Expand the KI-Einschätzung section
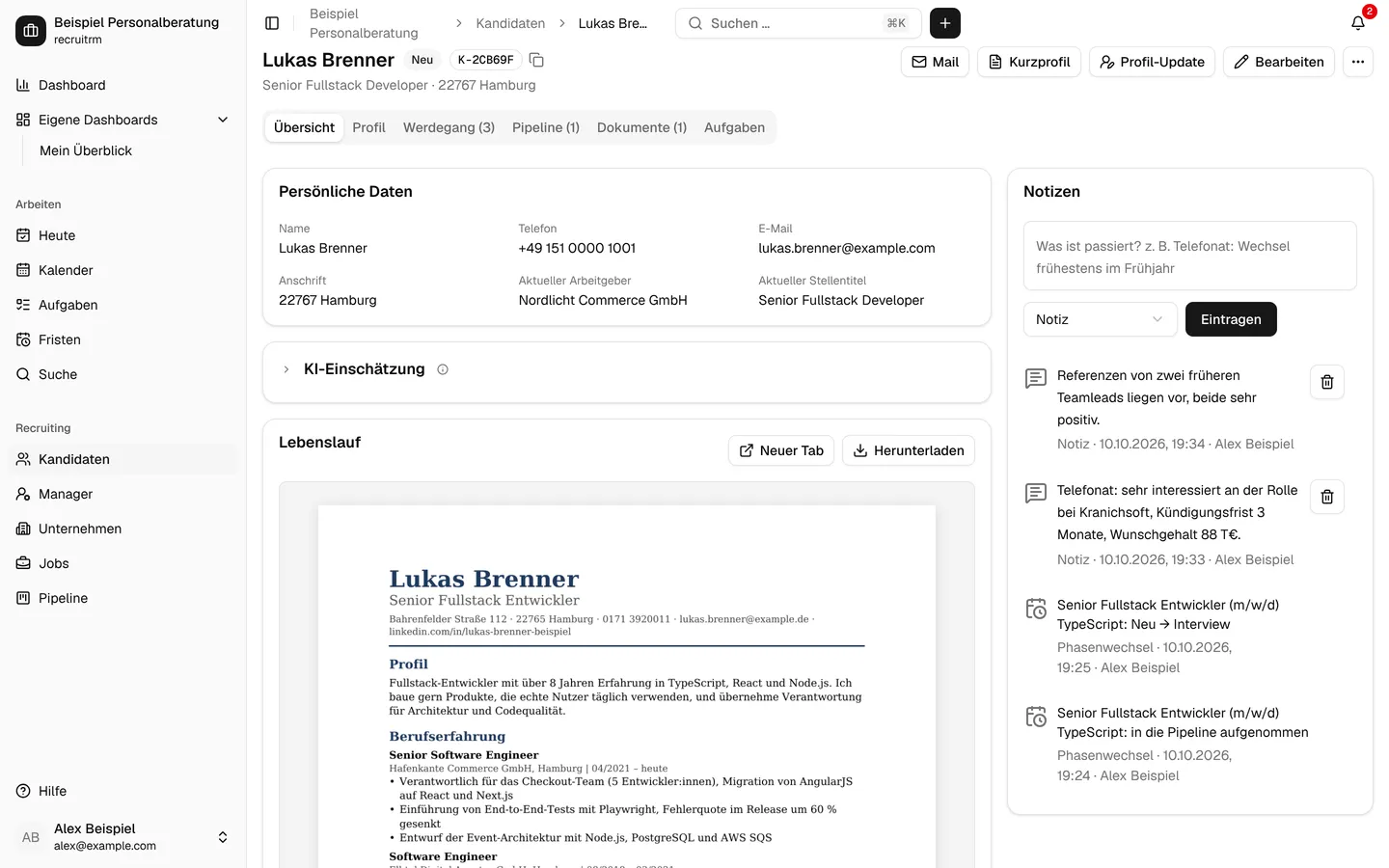1389x868 pixels. click(286, 369)
